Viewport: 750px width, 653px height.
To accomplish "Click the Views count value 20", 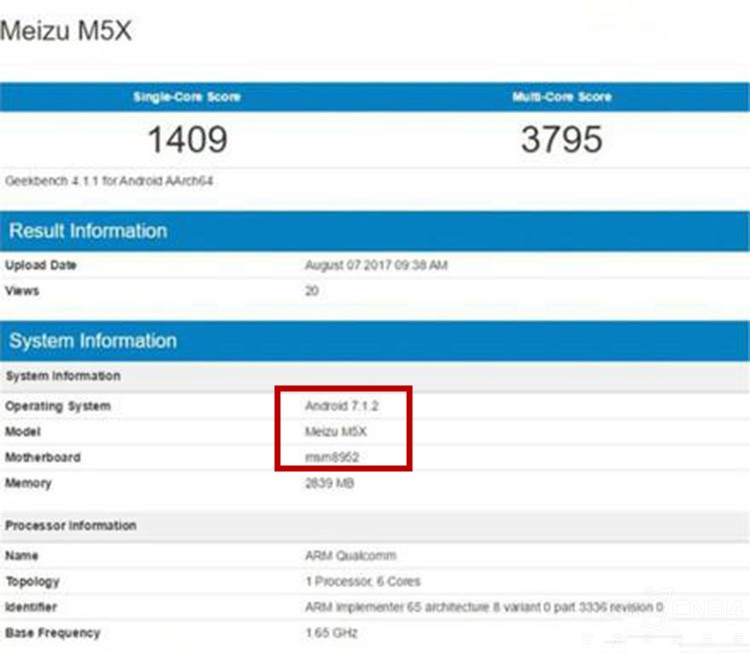I will 312,291.
